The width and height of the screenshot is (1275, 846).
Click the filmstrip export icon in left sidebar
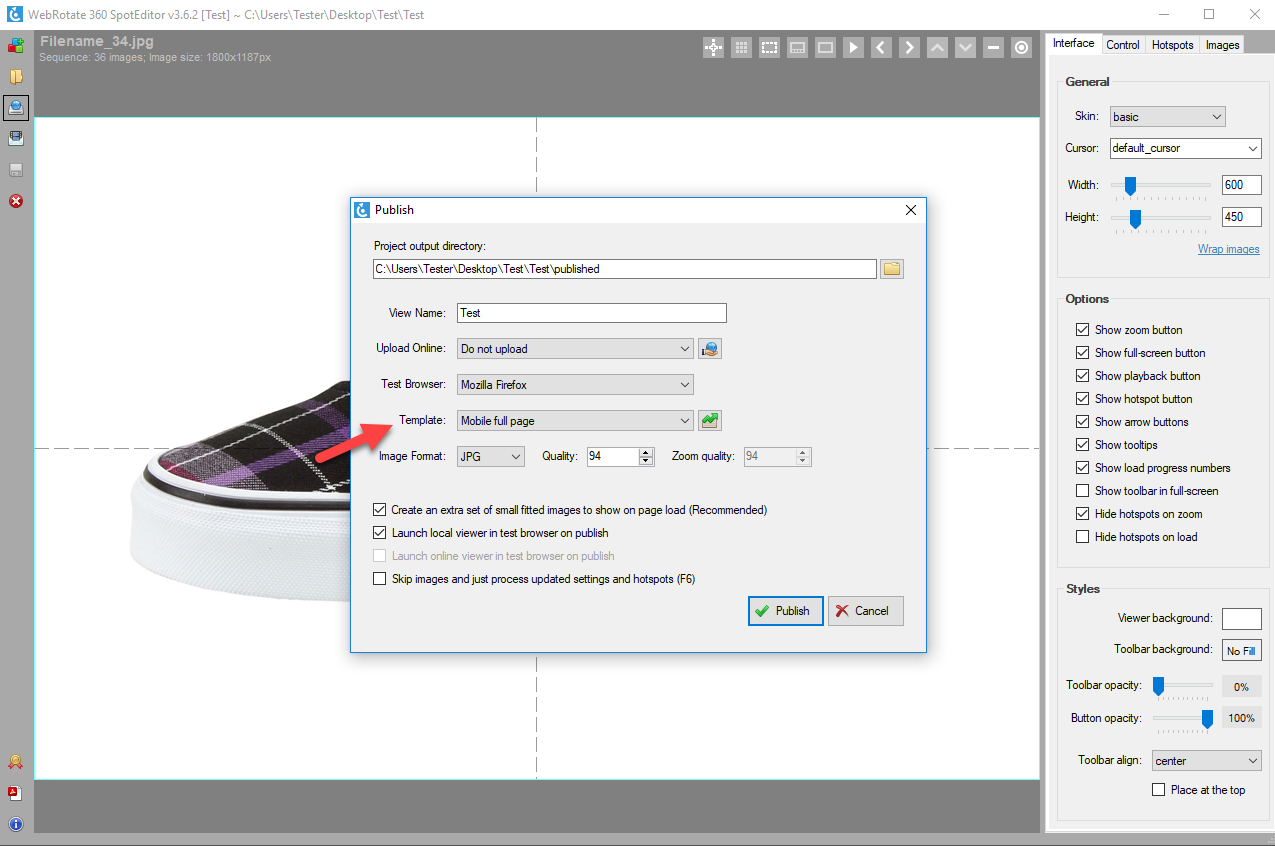[x=16, y=138]
